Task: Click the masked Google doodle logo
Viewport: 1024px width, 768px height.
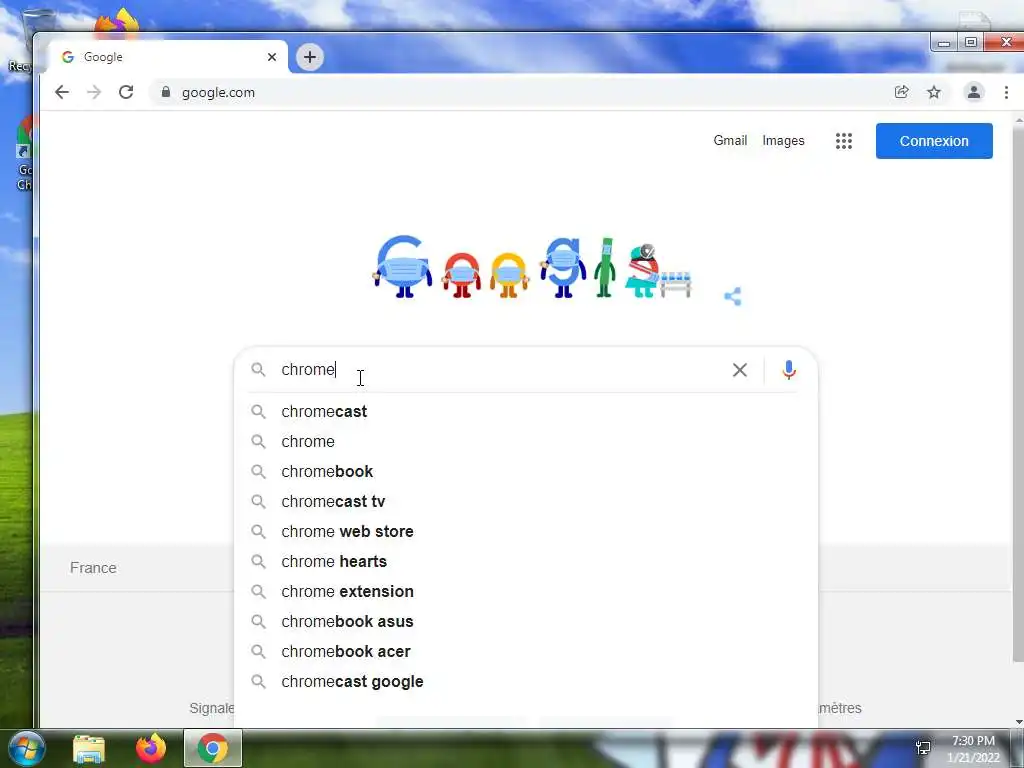Action: point(532,267)
